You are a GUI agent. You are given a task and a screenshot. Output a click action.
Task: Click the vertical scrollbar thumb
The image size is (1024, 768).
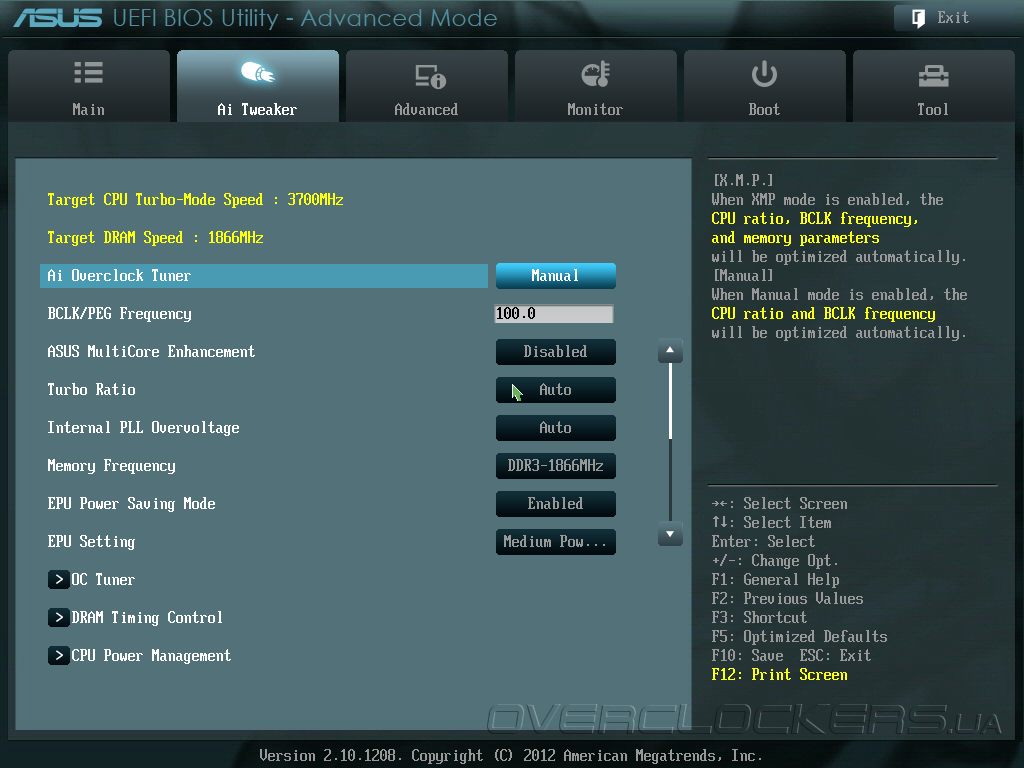pyautogui.click(x=670, y=401)
